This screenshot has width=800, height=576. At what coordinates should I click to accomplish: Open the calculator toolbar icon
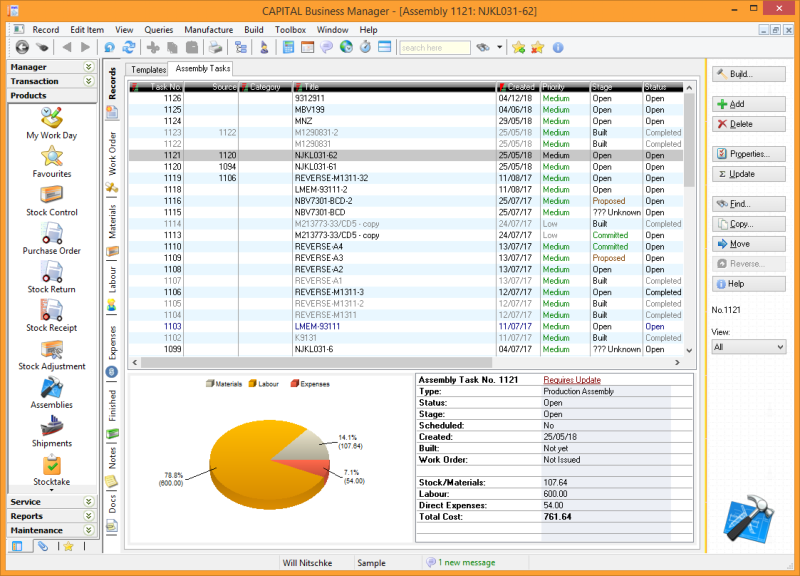pos(288,47)
